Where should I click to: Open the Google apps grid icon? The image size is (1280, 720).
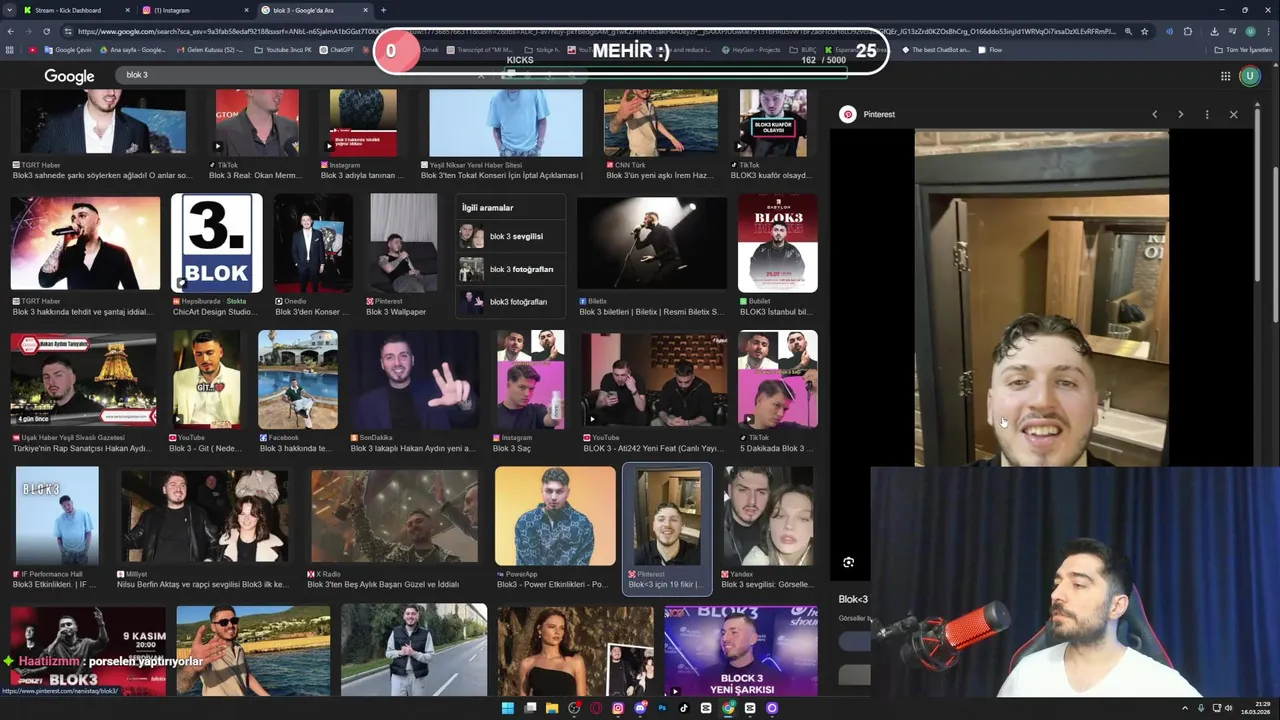point(1225,76)
